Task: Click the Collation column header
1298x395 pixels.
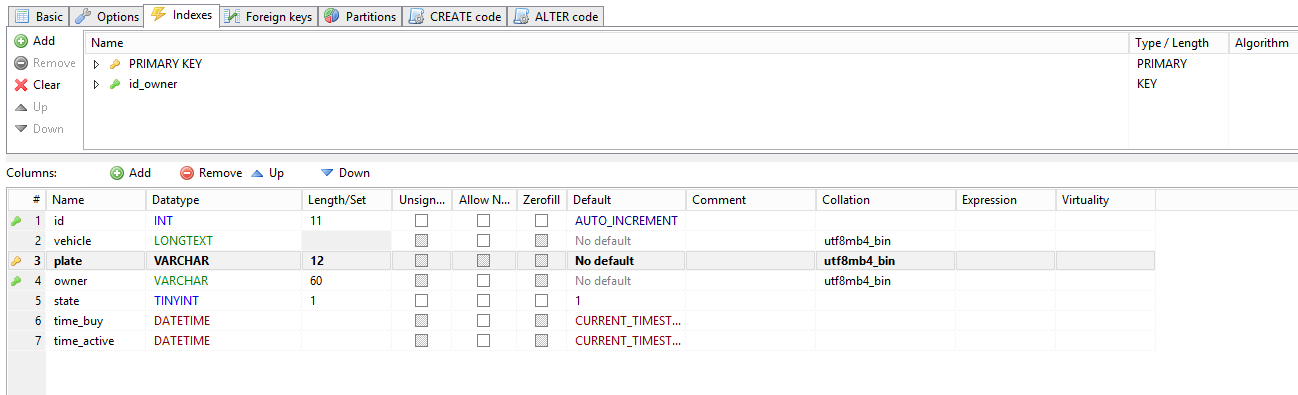Action: tap(886, 200)
